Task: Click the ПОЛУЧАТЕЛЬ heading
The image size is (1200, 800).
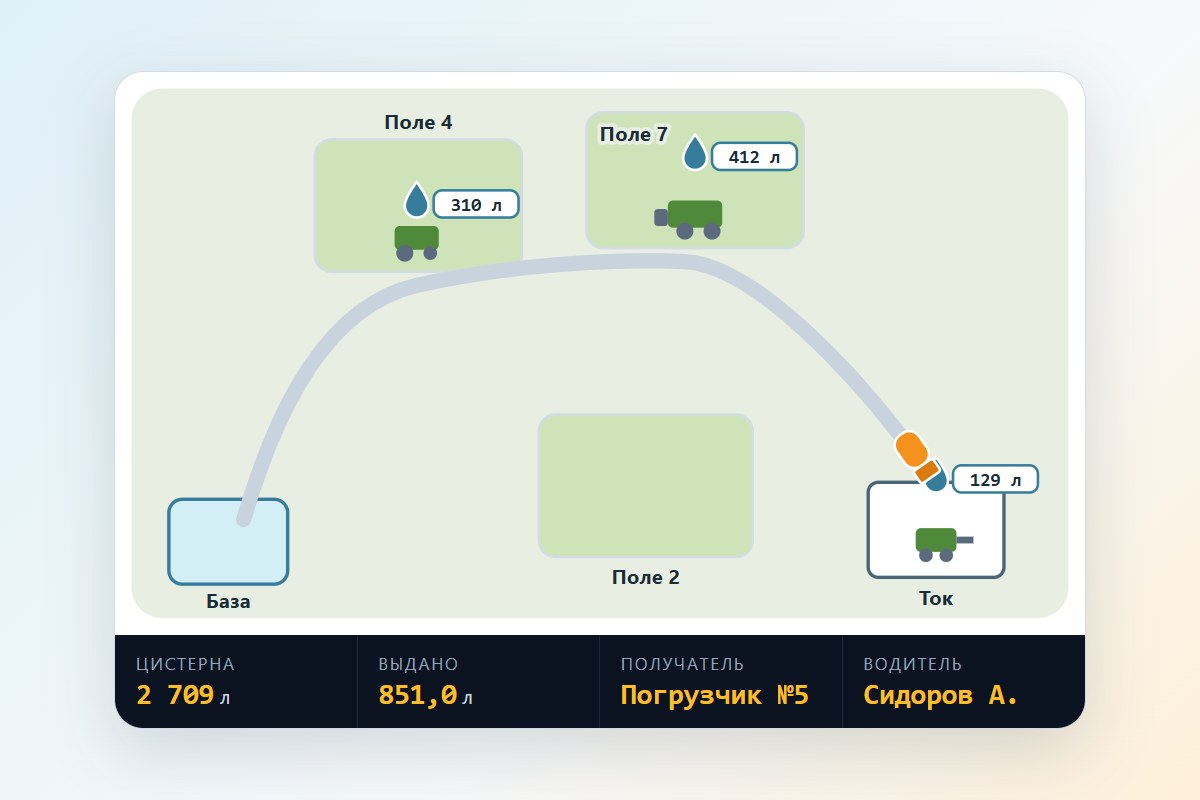Action: point(682,664)
